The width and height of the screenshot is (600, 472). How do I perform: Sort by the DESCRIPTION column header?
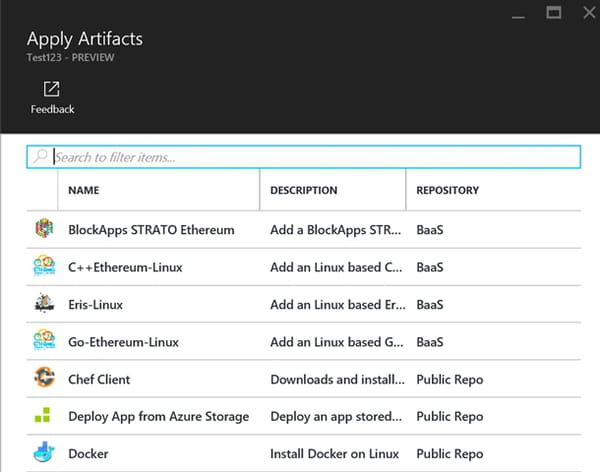pos(304,190)
